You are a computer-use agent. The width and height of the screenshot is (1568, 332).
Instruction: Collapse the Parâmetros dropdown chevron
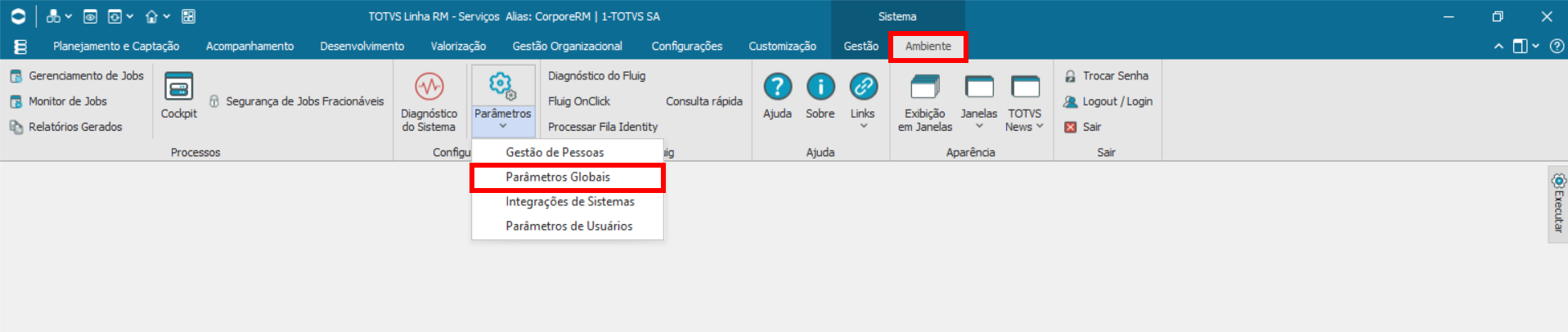coord(503,126)
